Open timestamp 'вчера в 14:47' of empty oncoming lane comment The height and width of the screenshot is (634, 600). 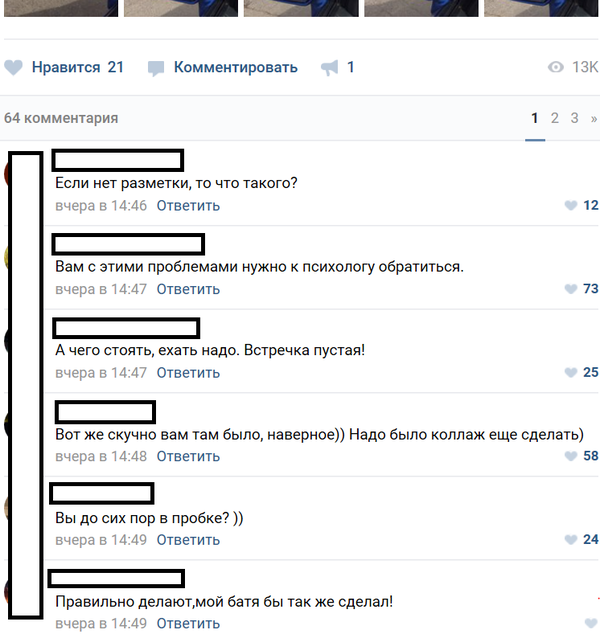point(101,372)
